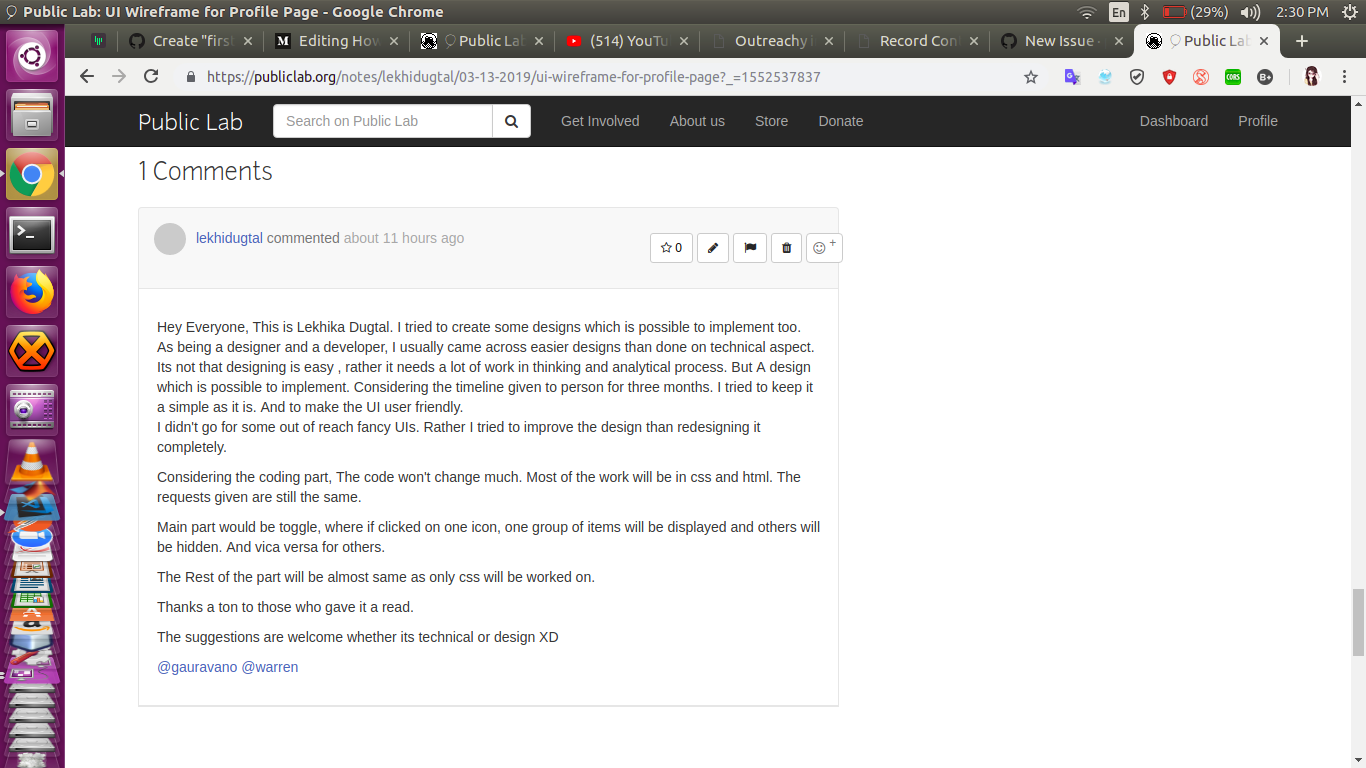Click the page vertical scrollbar thumb
The width and height of the screenshot is (1366, 768).
click(1358, 623)
